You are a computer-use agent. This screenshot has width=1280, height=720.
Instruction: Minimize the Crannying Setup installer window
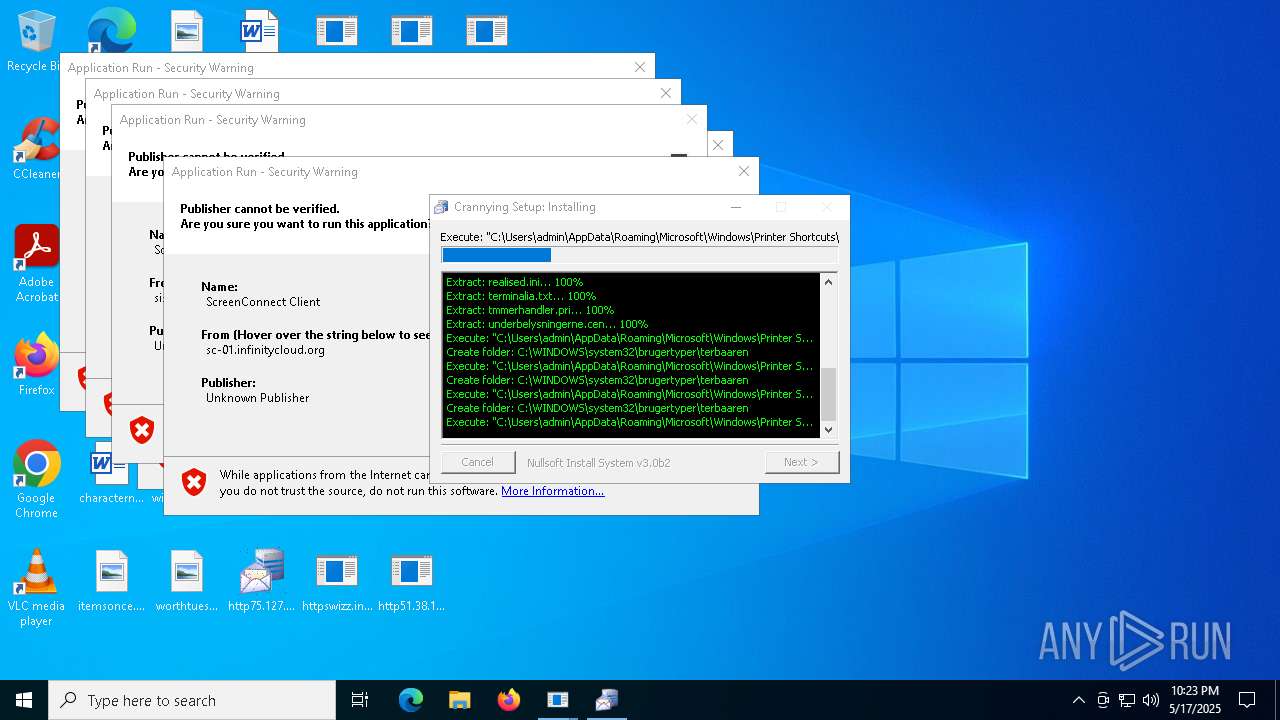736,207
